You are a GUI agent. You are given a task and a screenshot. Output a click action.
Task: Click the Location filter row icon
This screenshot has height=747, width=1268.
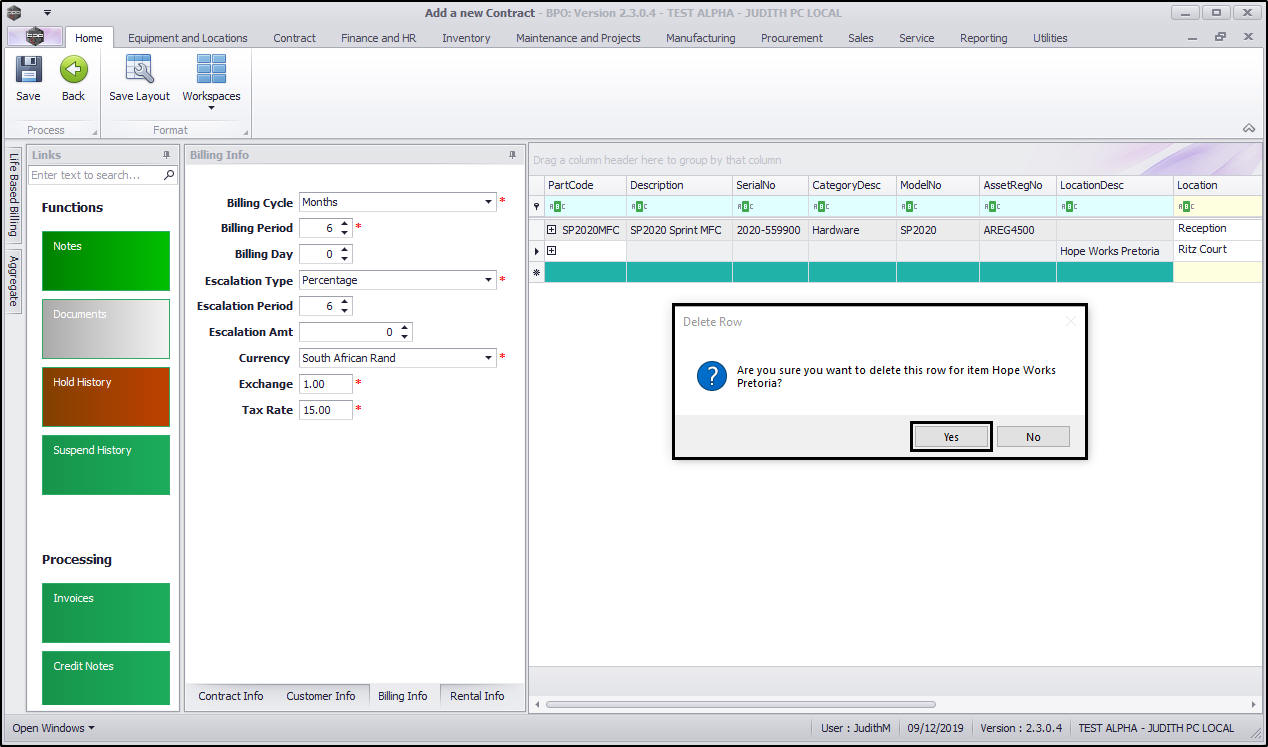[x=1187, y=207]
